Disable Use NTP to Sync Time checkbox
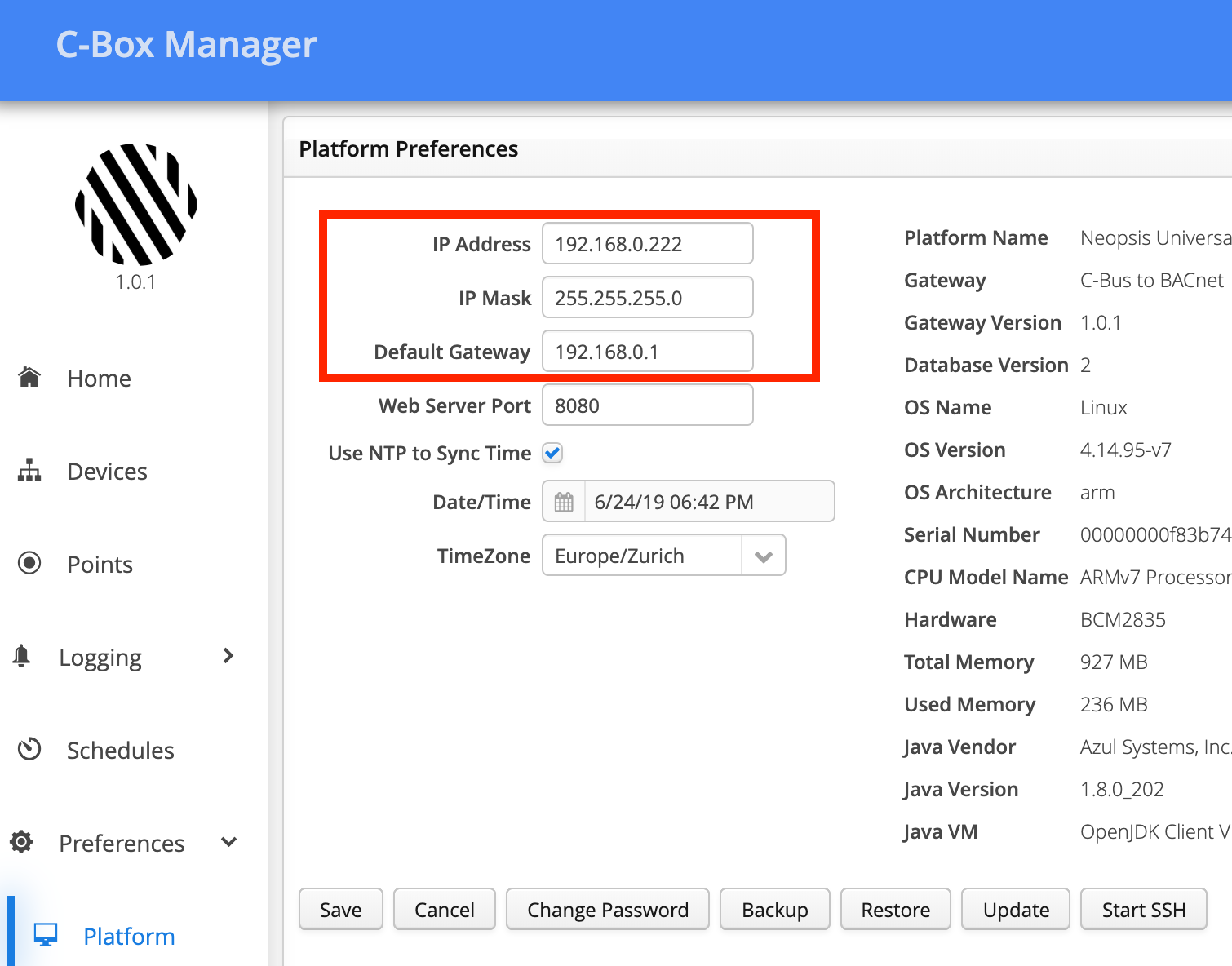1232x966 pixels. click(x=552, y=453)
